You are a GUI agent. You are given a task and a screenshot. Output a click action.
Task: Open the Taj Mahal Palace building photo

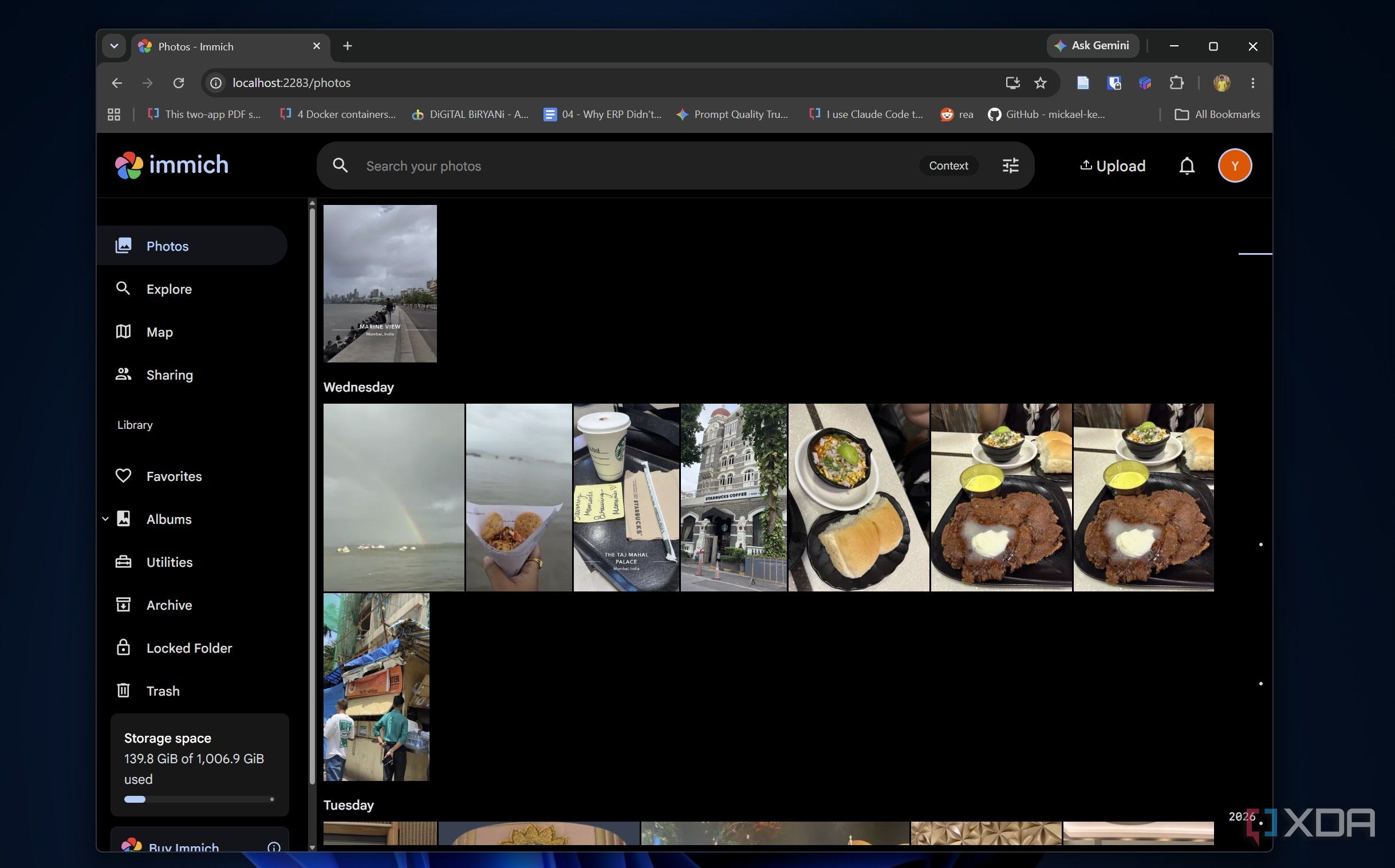tap(734, 497)
